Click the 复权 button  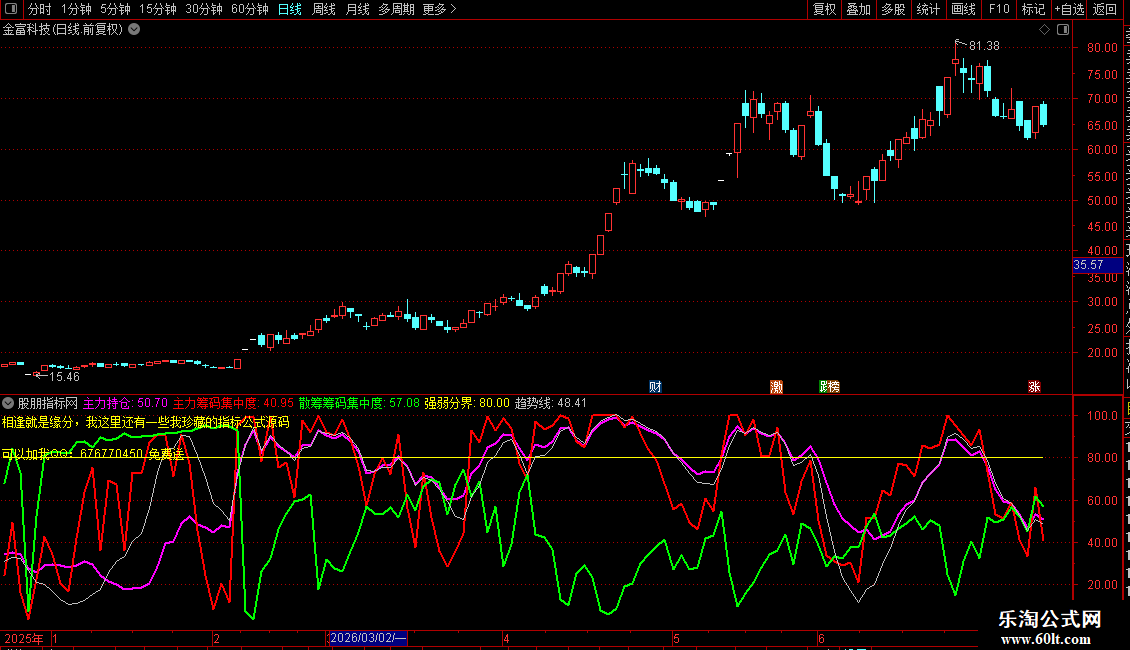pyautogui.click(x=824, y=9)
